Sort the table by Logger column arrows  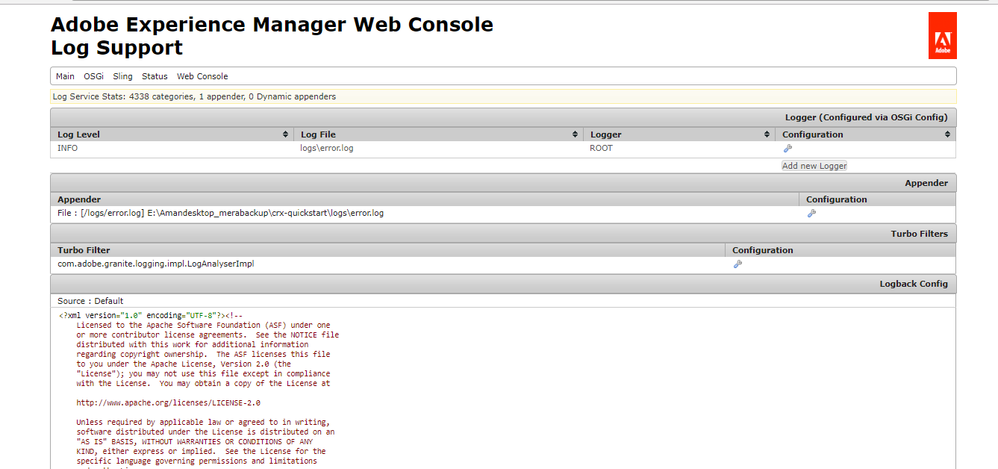(x=767, y=134)
